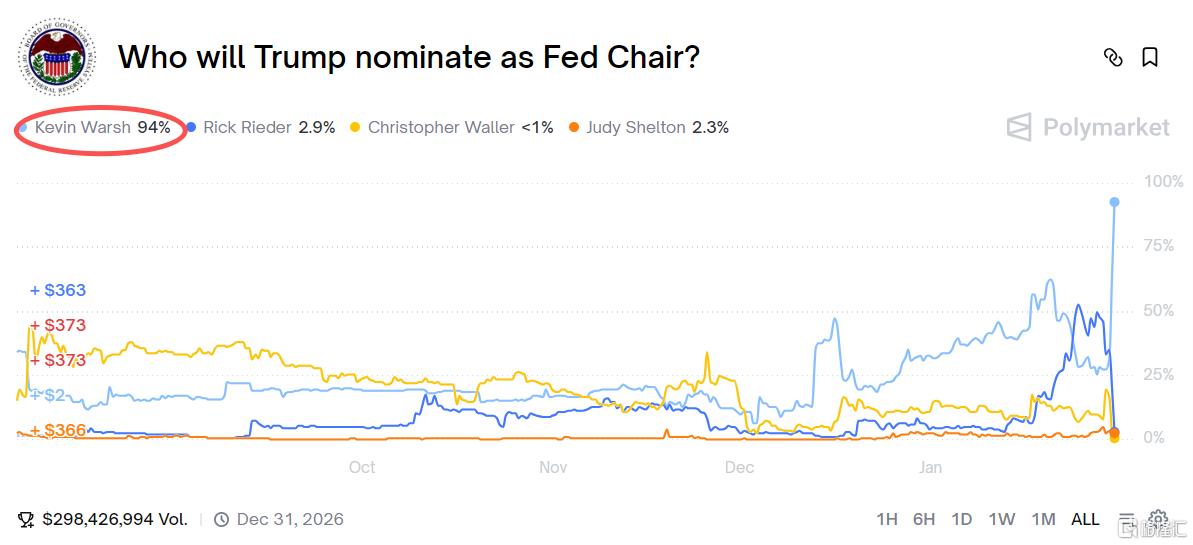Open the chart settings gear
Viewport: 1193px width, 545px height.
coord(1158,518)
